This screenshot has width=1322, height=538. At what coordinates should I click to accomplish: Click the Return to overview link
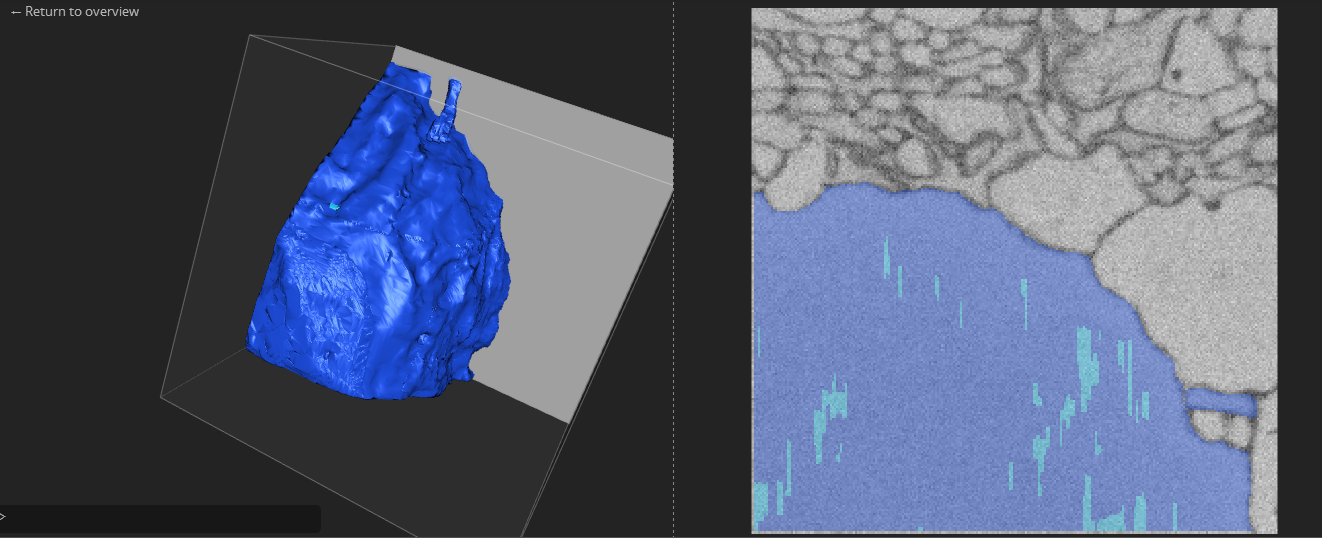pos(81,12)
